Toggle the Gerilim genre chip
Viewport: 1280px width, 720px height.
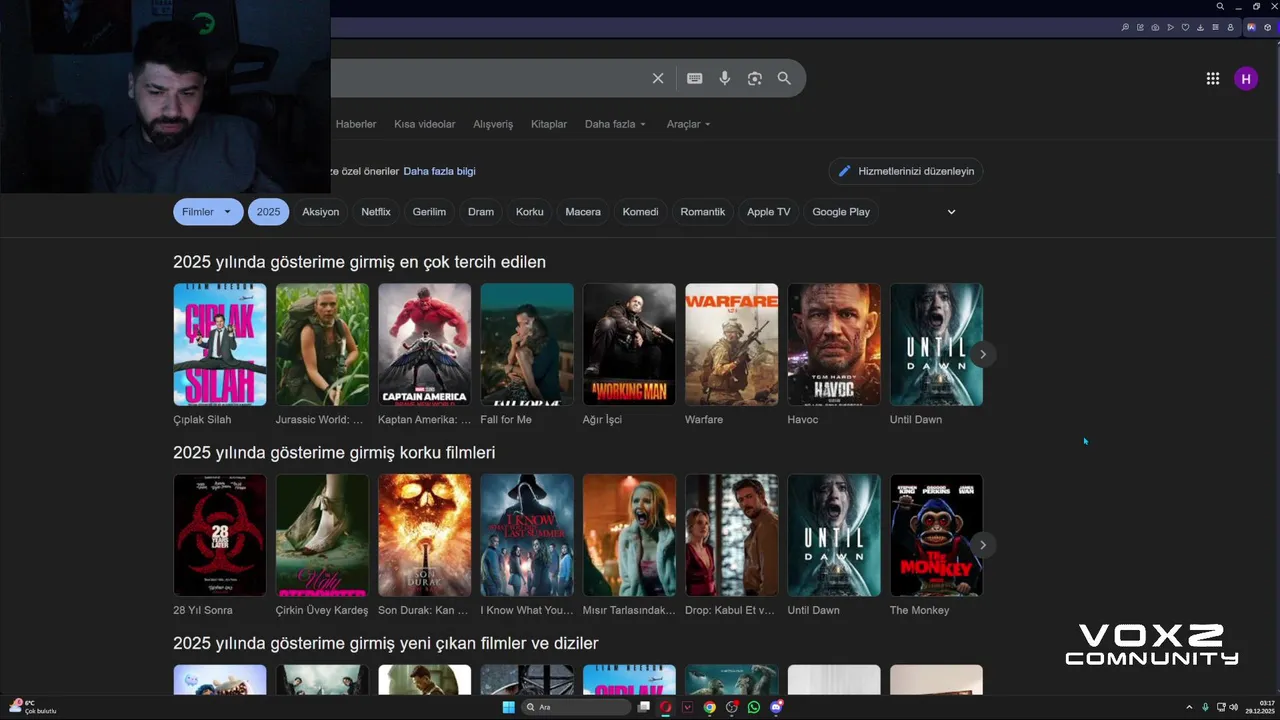(x=429, y=212)
